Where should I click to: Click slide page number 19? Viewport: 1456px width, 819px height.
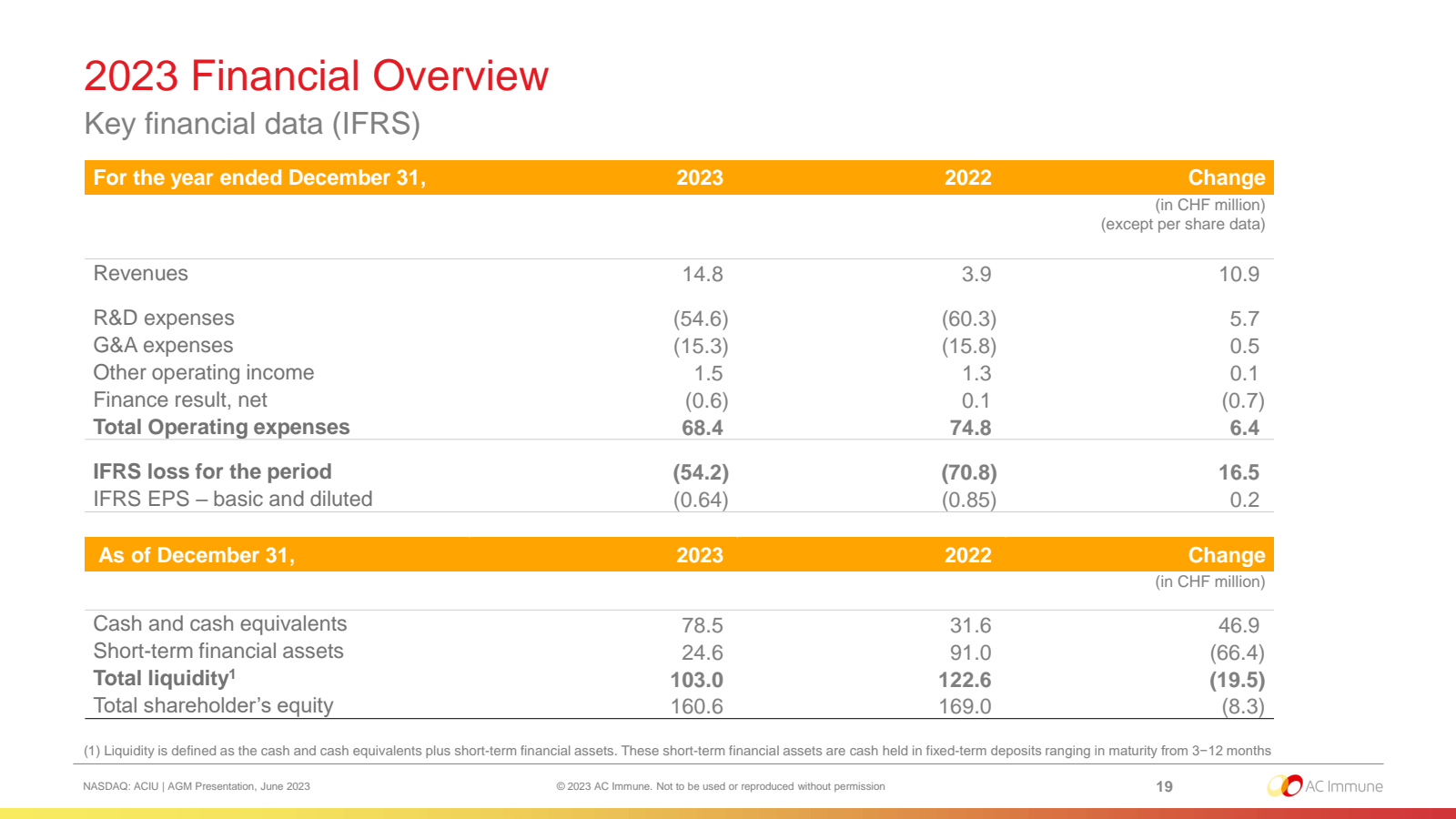(x=1164, y=786)
